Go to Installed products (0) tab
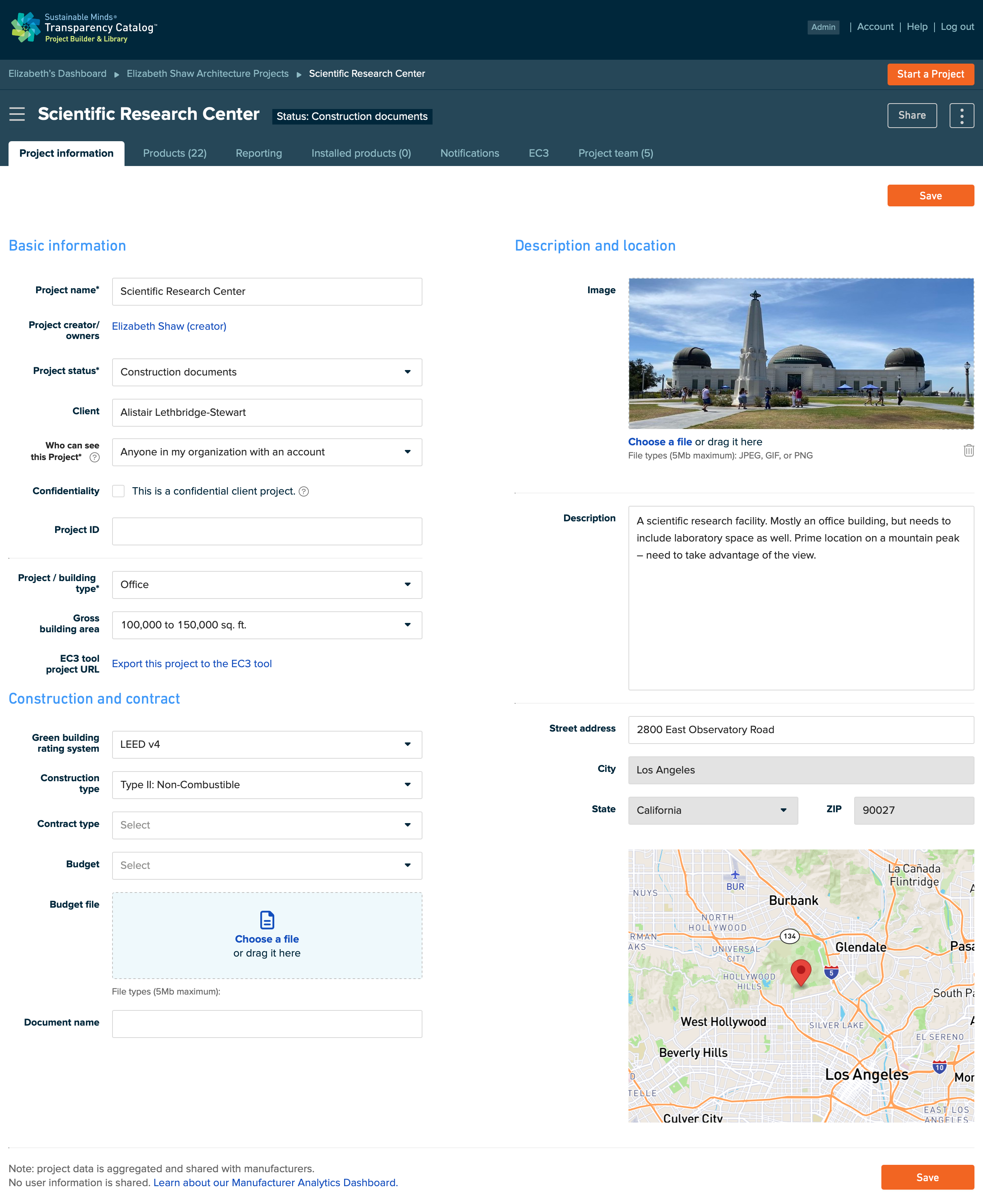The height and width of the screenshot is (1204, 983). pyautogui.click(x=361, y=153)
